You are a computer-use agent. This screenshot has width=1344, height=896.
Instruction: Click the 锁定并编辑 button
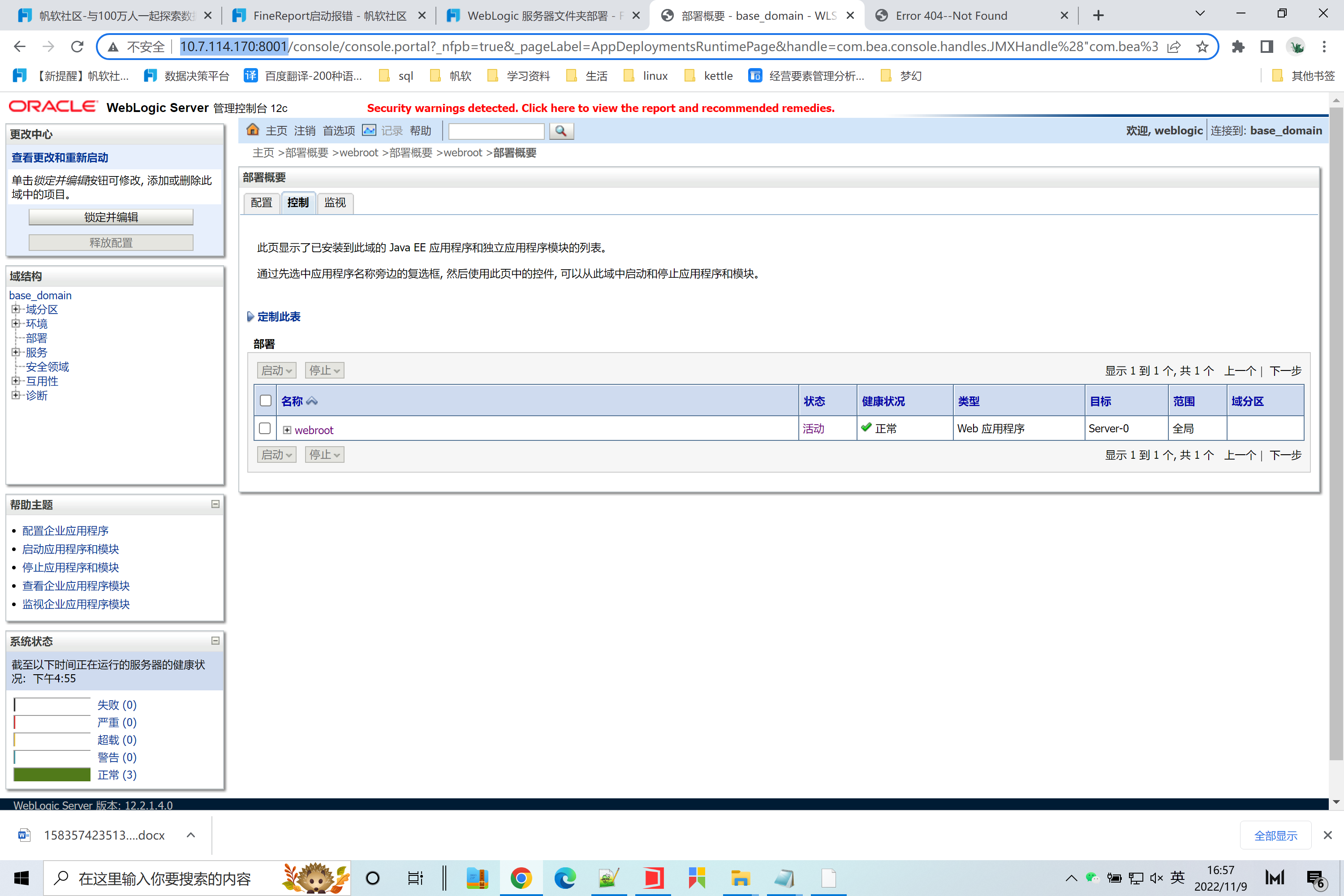[x=111, y=217]
